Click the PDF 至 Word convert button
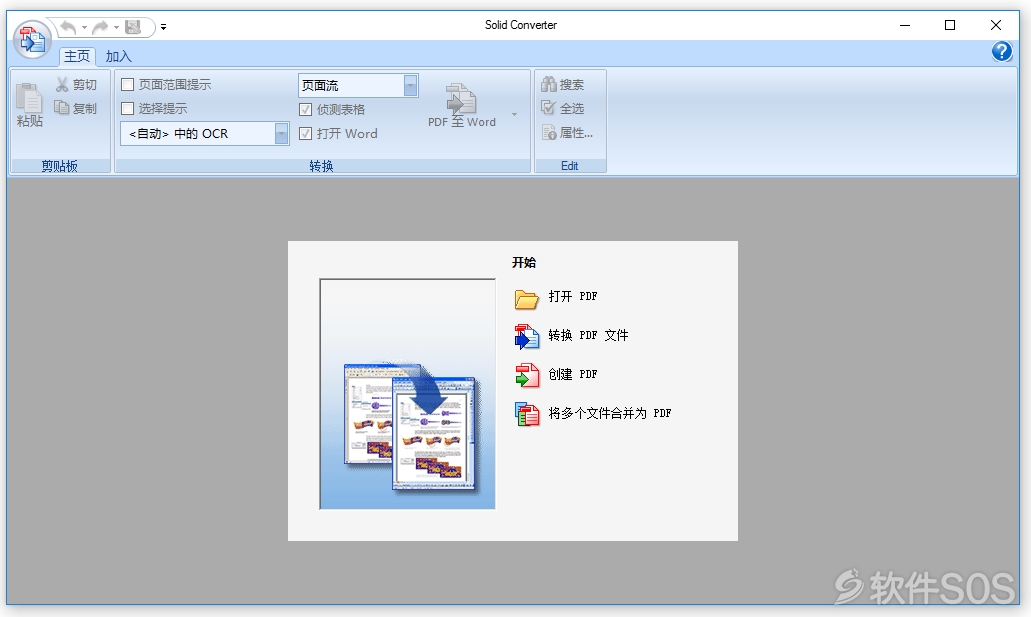The height and width of the screenshot is (617, 1031). click(x=462, y=105)
